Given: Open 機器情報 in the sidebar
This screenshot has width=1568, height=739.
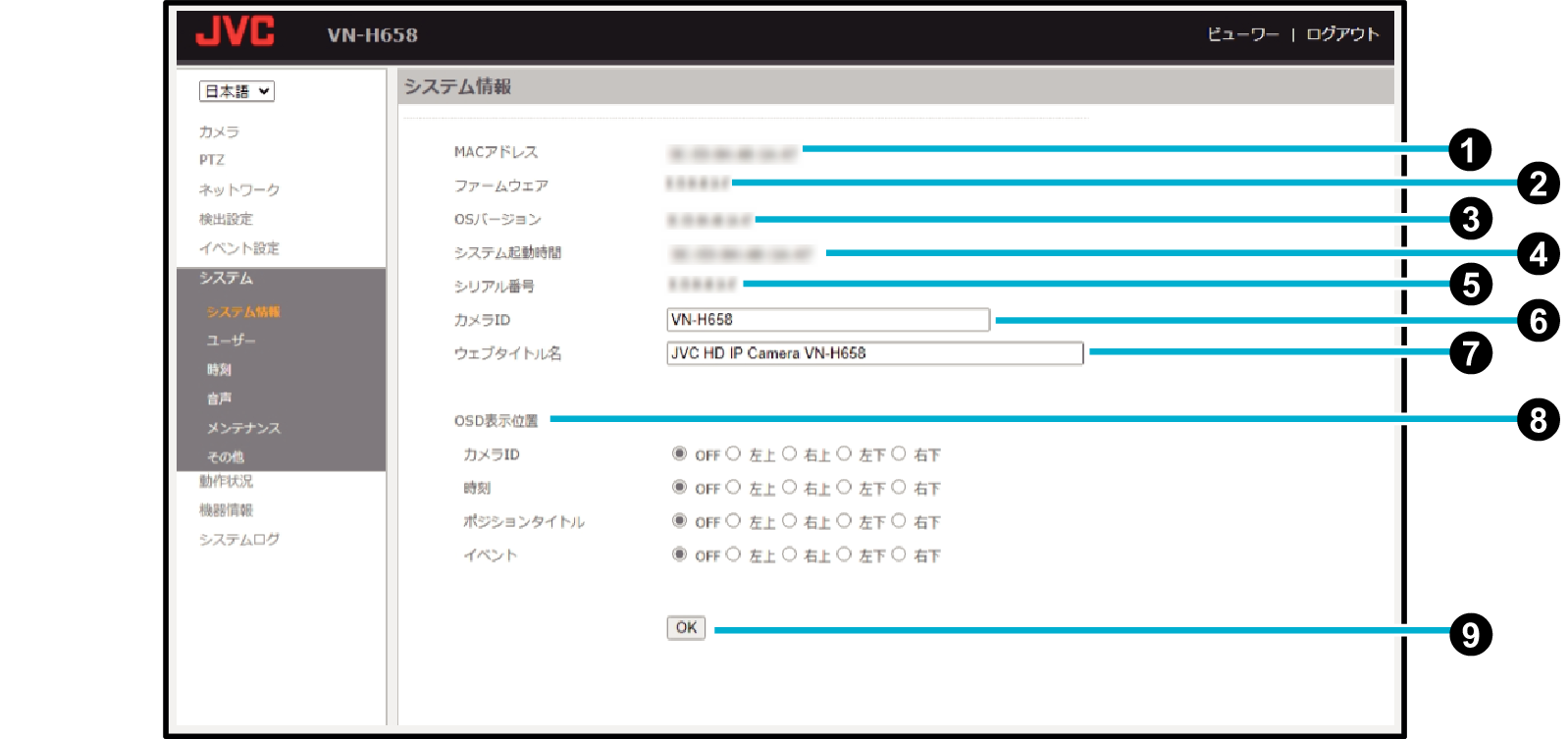Looking at the screenshot, I should pos(226,510).
